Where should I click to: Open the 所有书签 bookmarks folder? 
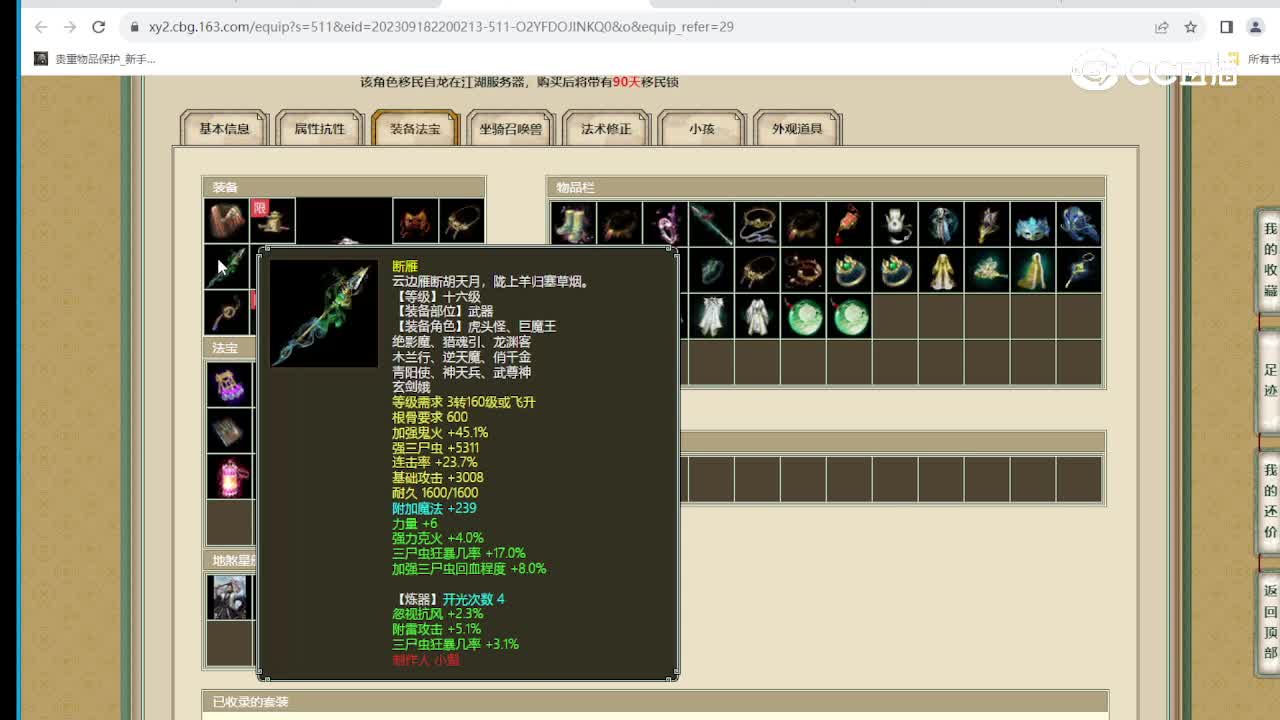point(1254,59)
